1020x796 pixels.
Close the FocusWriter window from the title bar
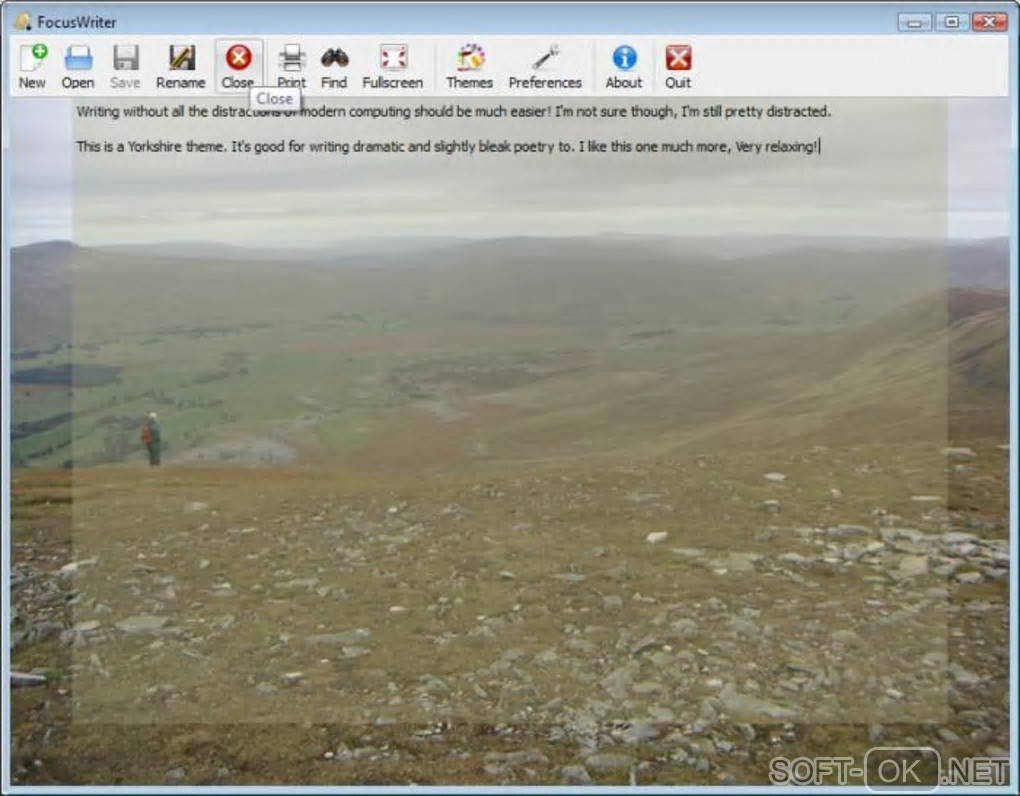[x=989, y=22]
